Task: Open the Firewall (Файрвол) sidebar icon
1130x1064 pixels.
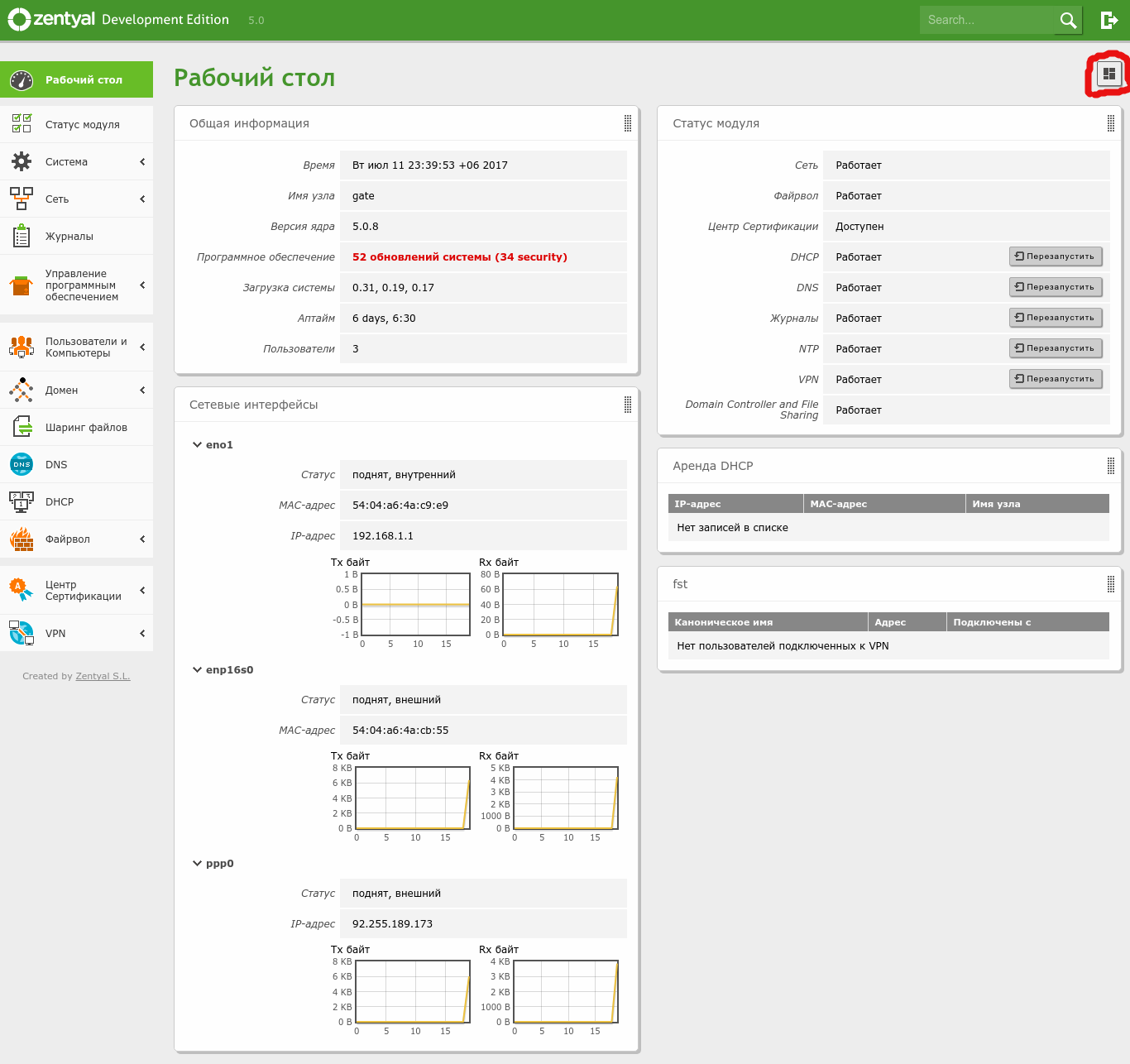Action: pyautogui.click(x=22, y=539)
